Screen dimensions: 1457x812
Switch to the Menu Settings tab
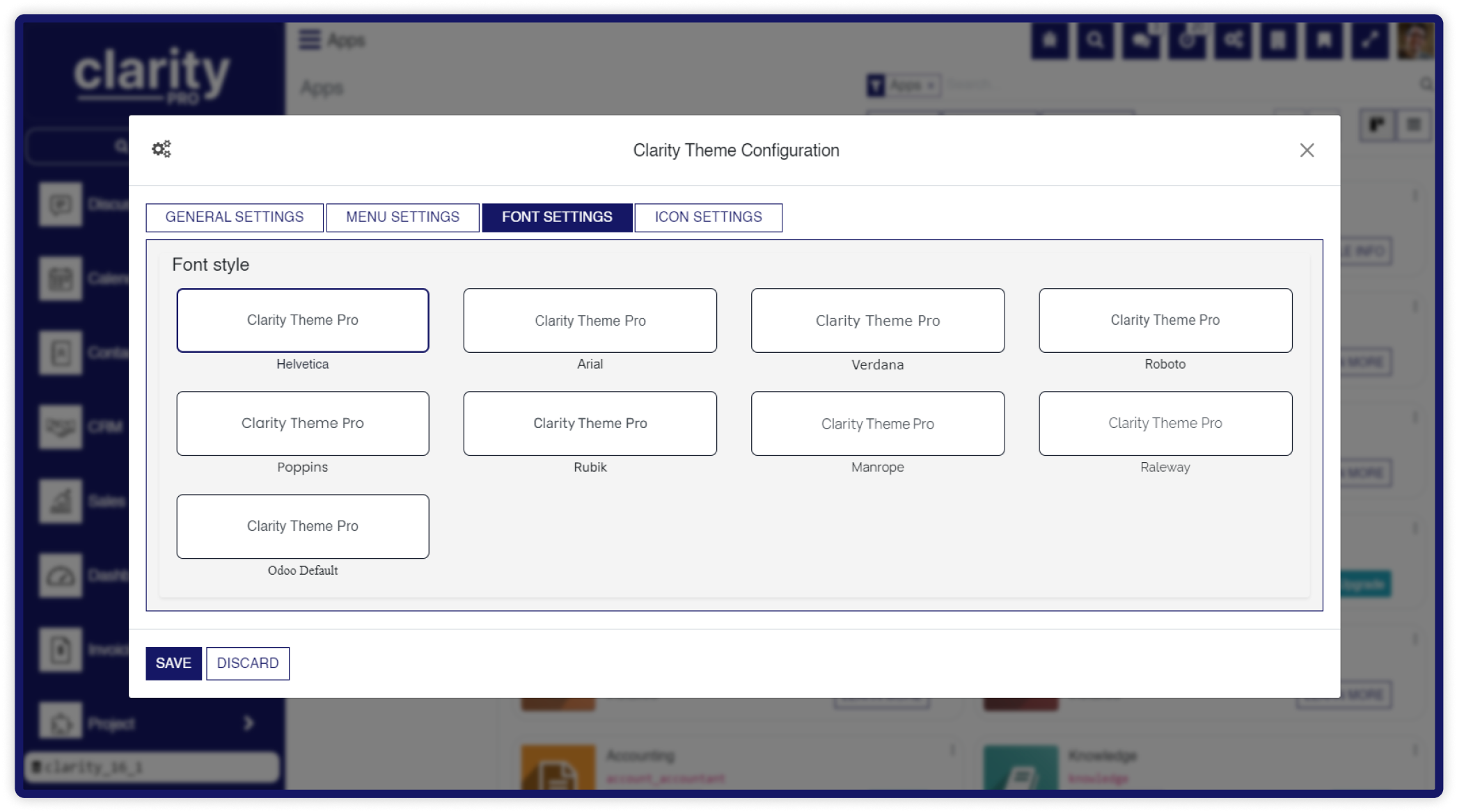coord(402,217)
